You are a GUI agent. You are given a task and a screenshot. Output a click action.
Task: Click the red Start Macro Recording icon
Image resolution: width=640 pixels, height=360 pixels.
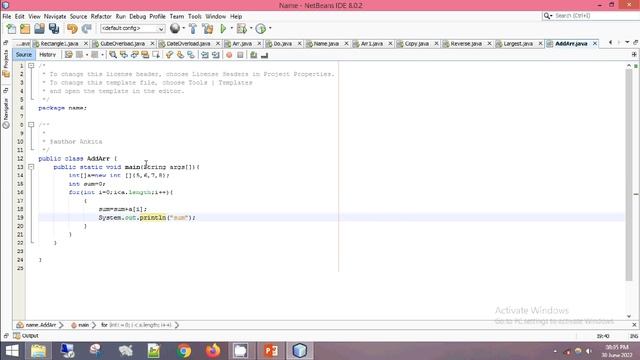coord(229,55)
